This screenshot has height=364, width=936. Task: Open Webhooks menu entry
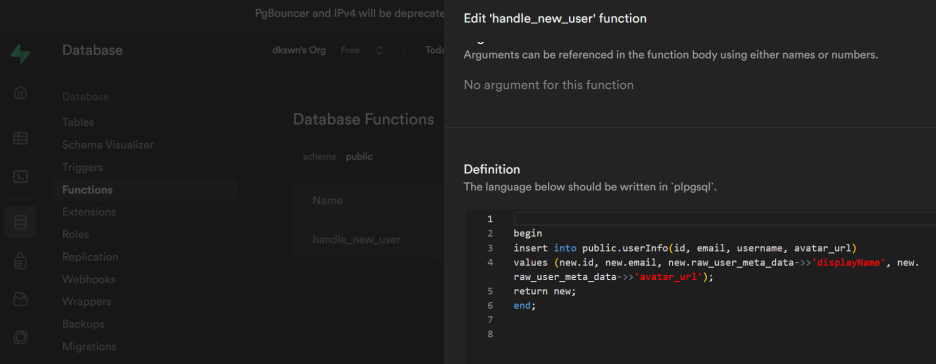click(89, 279)
